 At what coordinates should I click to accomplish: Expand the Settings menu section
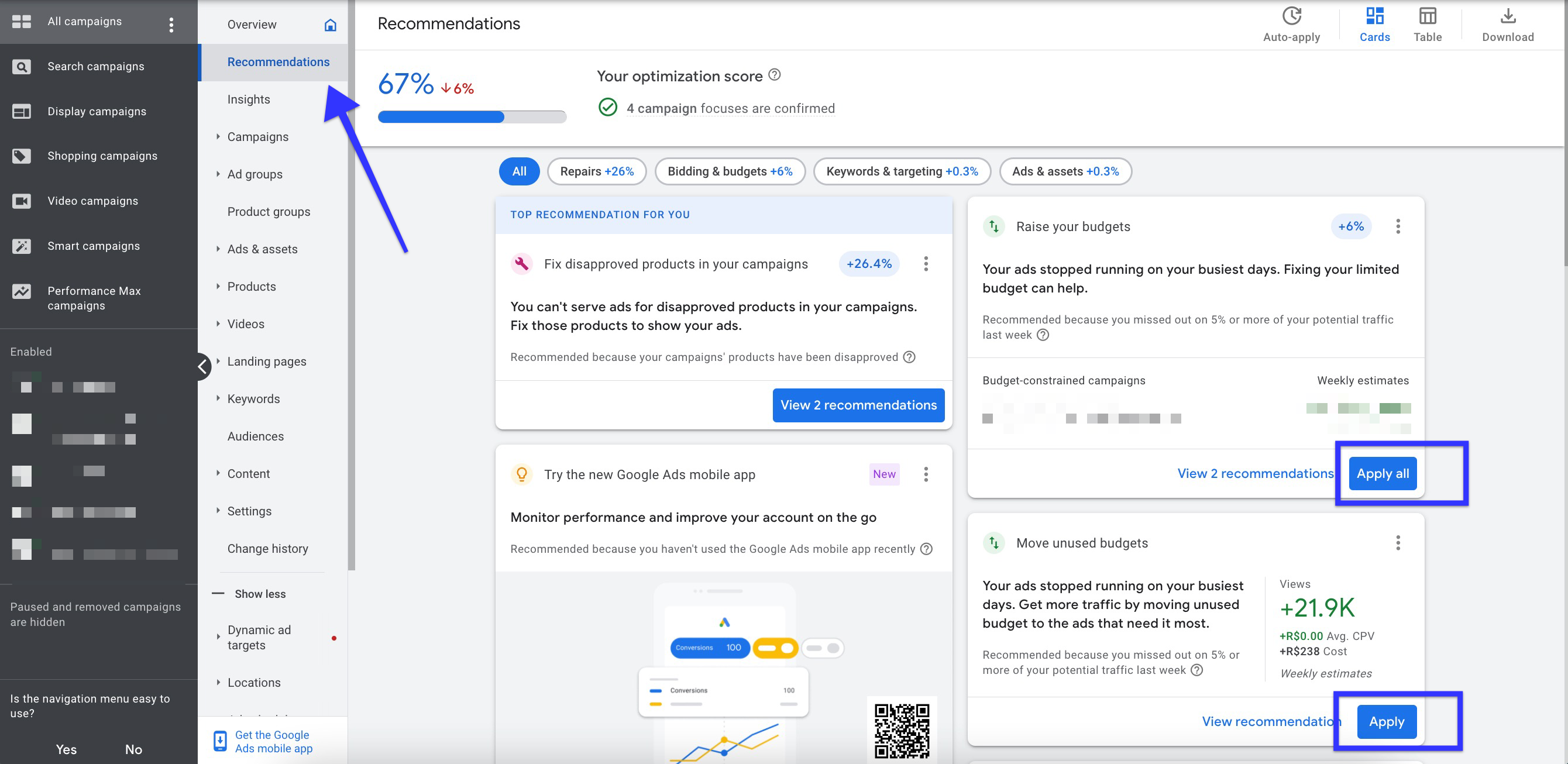(218, 511)
